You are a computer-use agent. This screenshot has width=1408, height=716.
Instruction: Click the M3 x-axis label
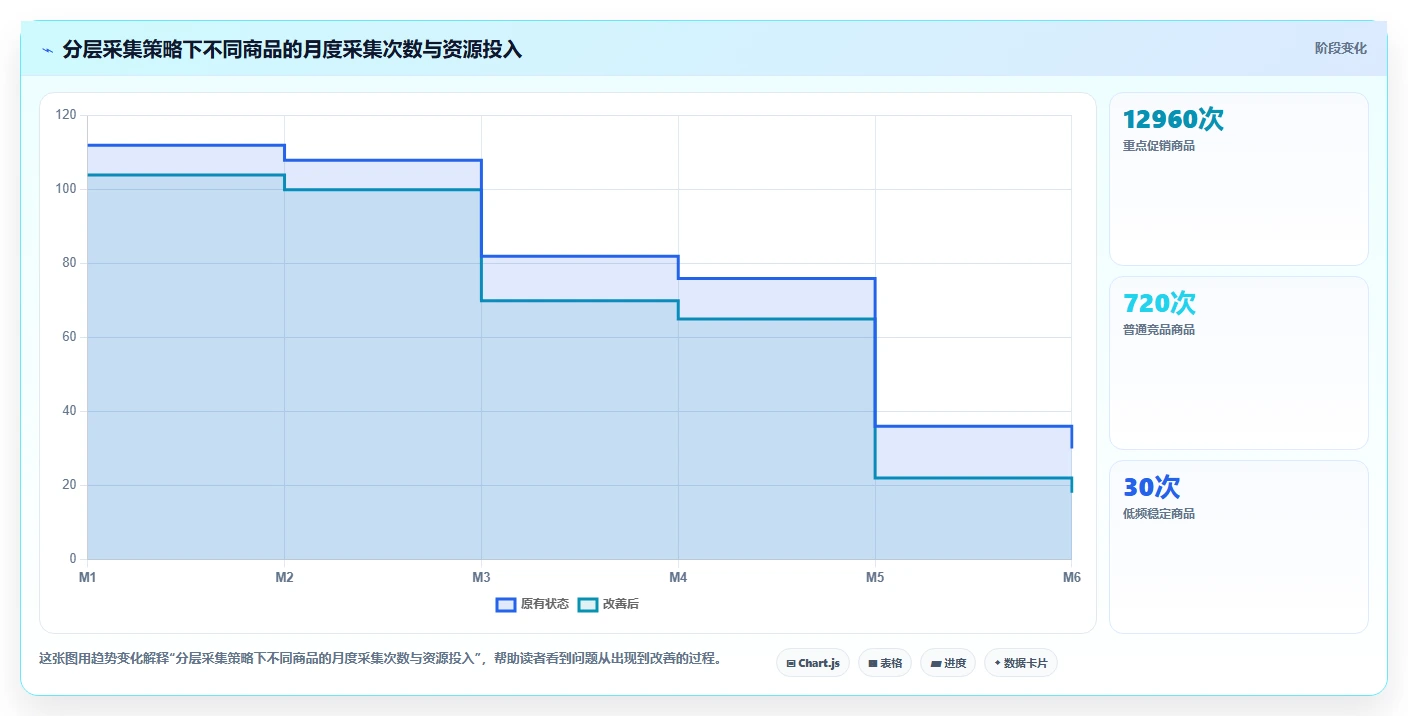pos(481,577)
